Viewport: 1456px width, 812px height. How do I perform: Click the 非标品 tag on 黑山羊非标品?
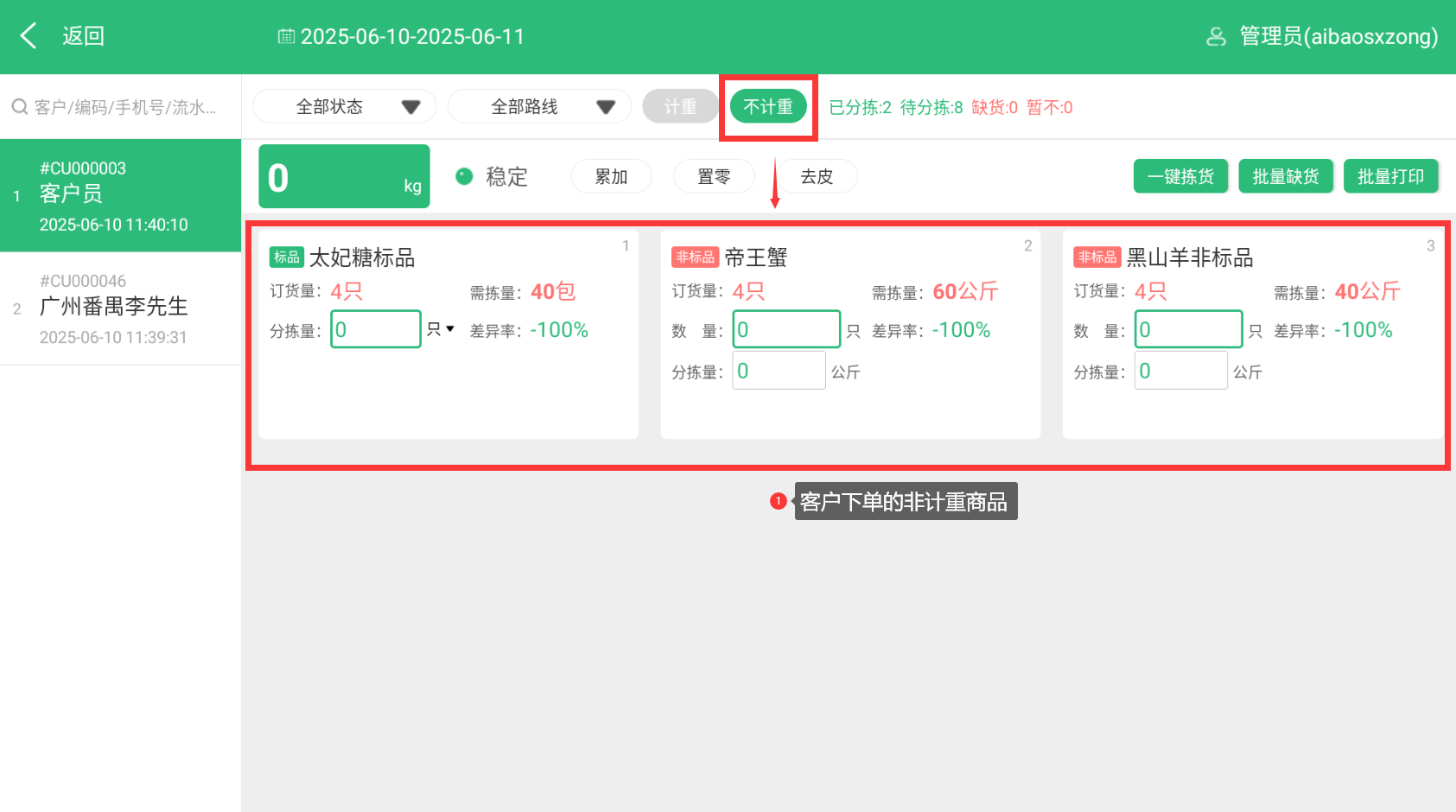click(1097, 257)
